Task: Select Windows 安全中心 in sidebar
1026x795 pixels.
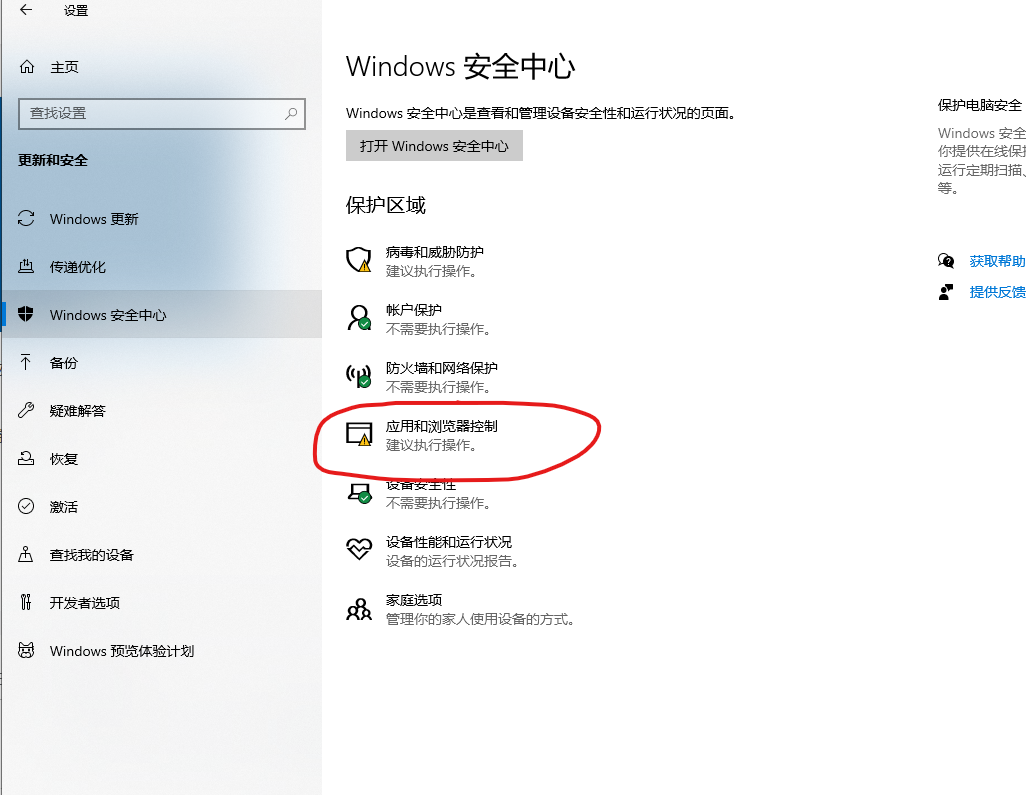Action: (162, 314)
